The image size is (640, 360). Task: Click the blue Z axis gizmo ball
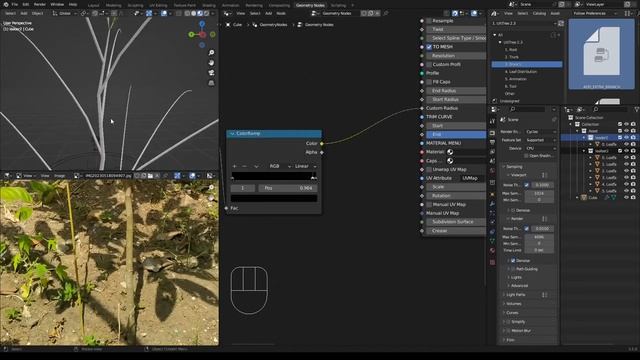pos(202,24)
